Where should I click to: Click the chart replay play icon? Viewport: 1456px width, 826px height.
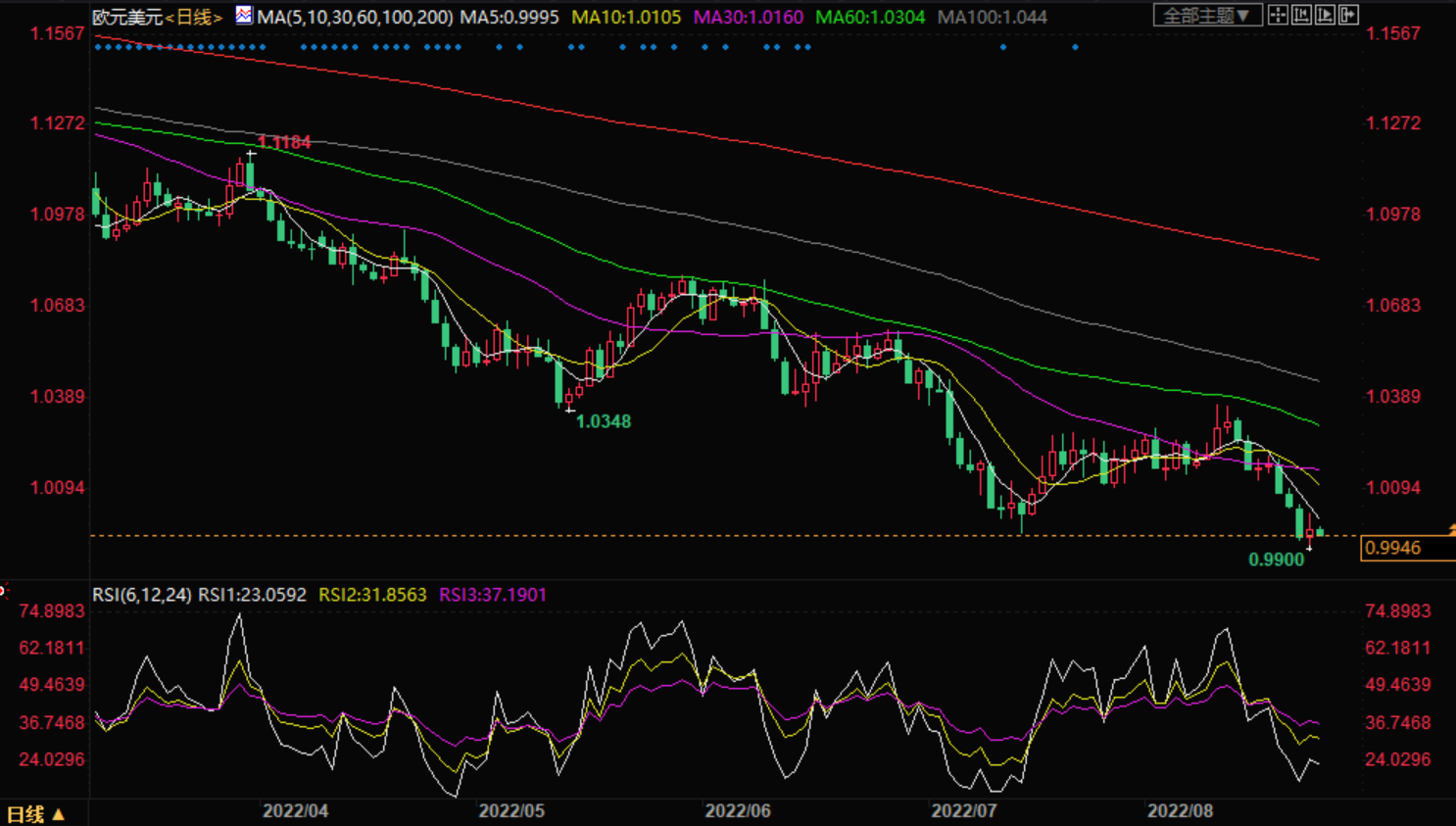(x=1325, y=16)
